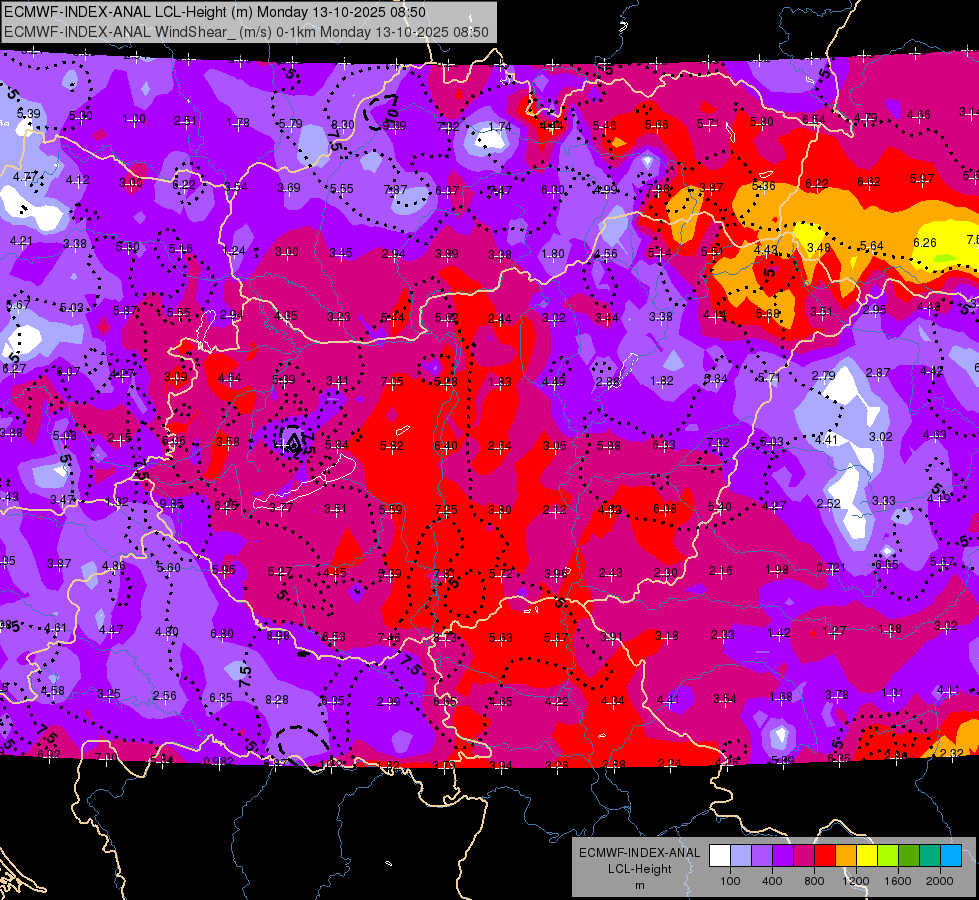The width and height of the screenshot is (979, 900).
Task: Click the grid value 2.64
Action: (499, 446)
